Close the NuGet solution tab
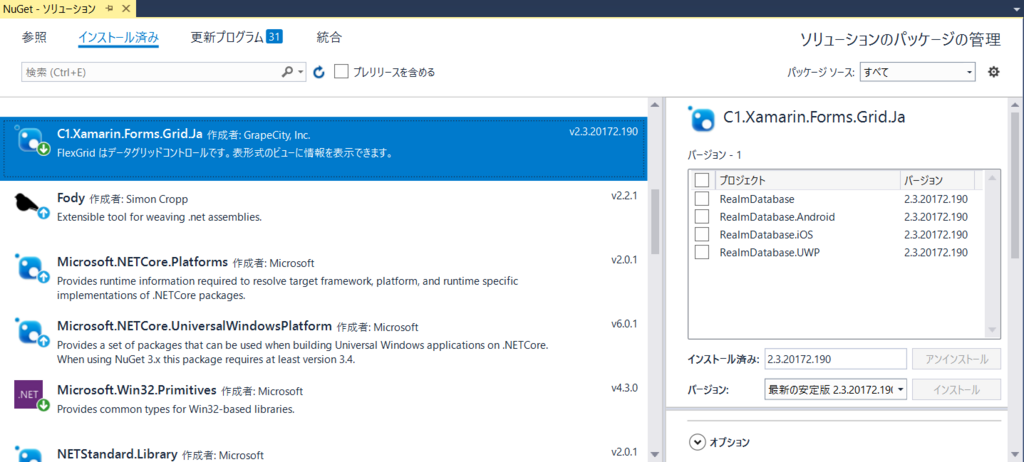1024x462 pixels. pyautogui.click(x=125, y=8)
